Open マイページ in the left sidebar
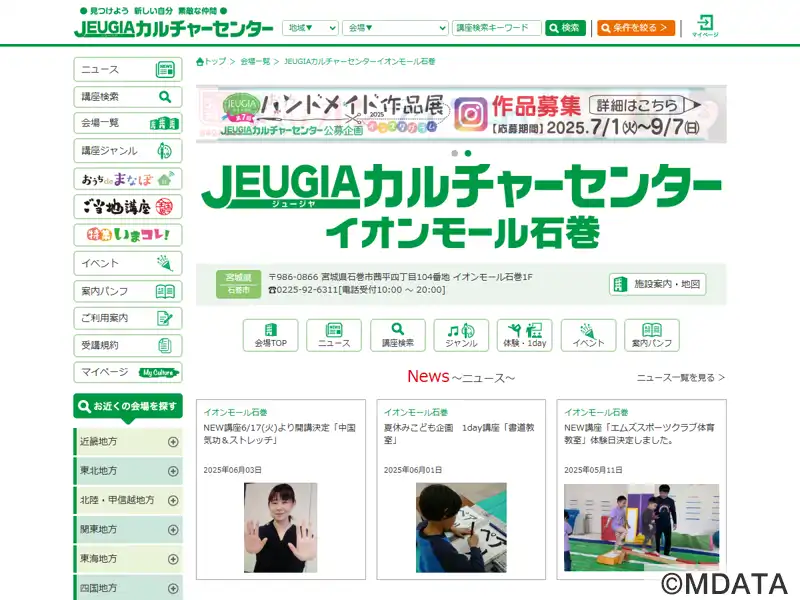The image size is (800, 600). (128, 372)
